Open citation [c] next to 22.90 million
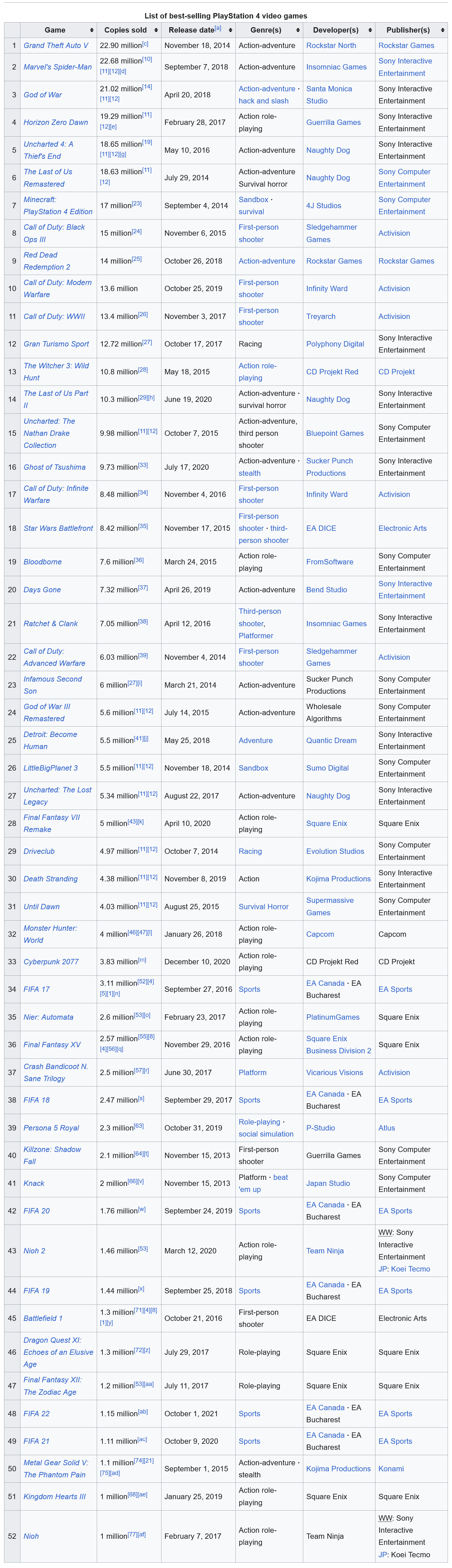452x1568 pixels. (145, 44)
